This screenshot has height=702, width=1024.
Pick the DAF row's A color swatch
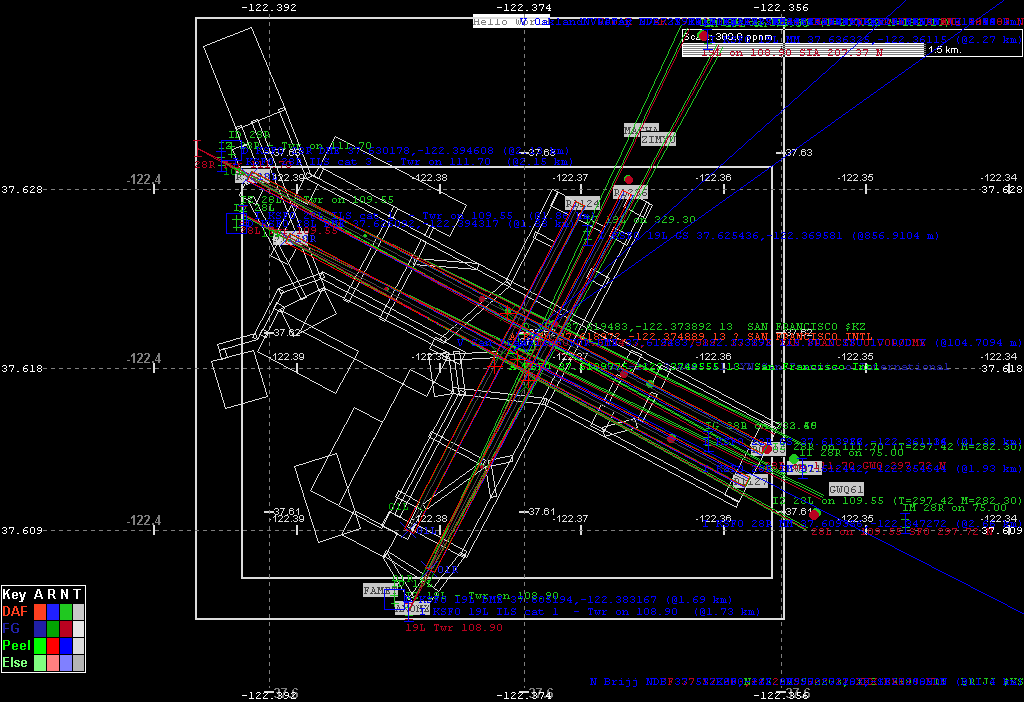40,611
